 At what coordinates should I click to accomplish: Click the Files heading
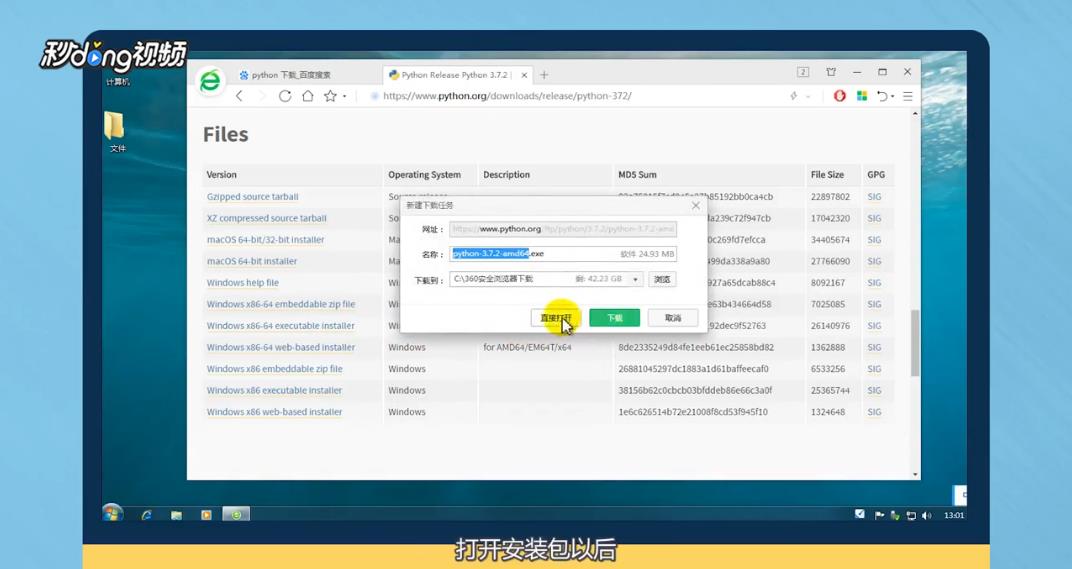(x=226, y=135)
